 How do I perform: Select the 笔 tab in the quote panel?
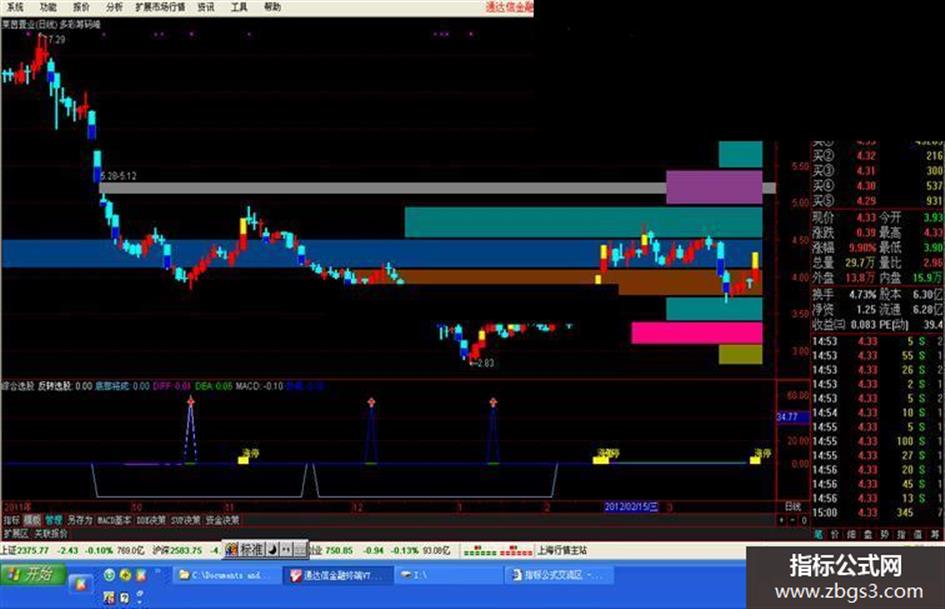(818, 534)
